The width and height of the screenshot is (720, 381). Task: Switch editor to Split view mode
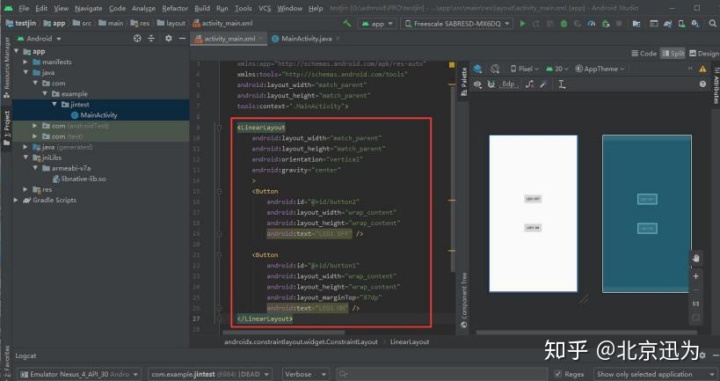coord(672,54)
